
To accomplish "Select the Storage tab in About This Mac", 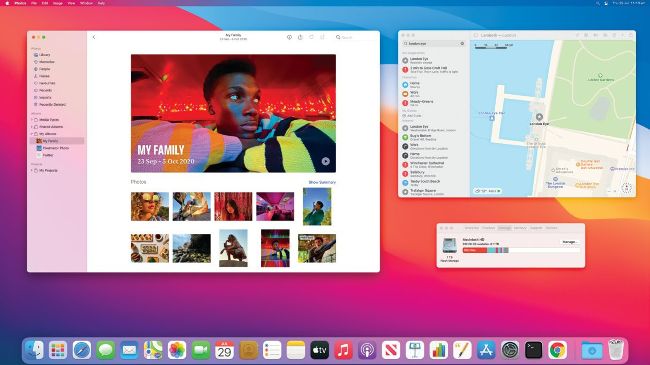I will point(504,228).
